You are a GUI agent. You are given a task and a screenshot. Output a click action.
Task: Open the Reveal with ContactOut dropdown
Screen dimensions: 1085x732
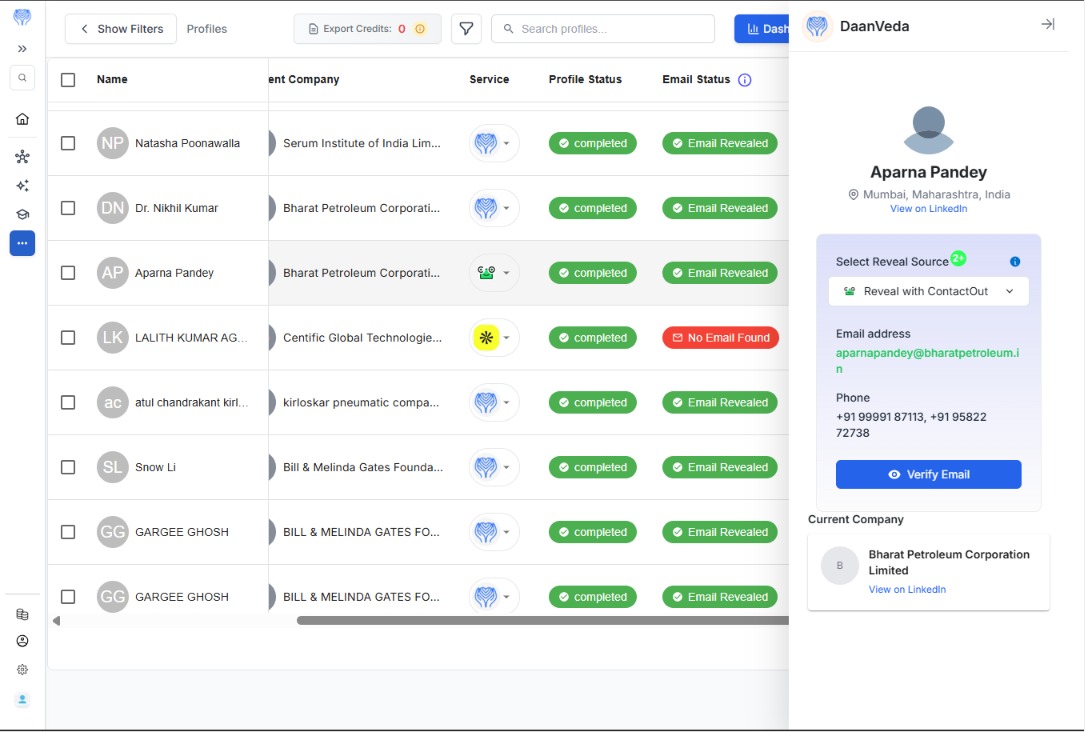click(929, 291)
